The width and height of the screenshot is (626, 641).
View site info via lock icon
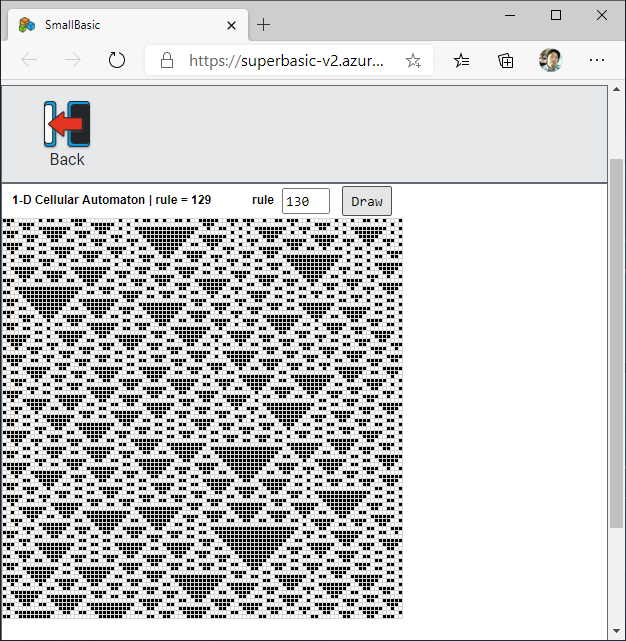click(167, 61)
